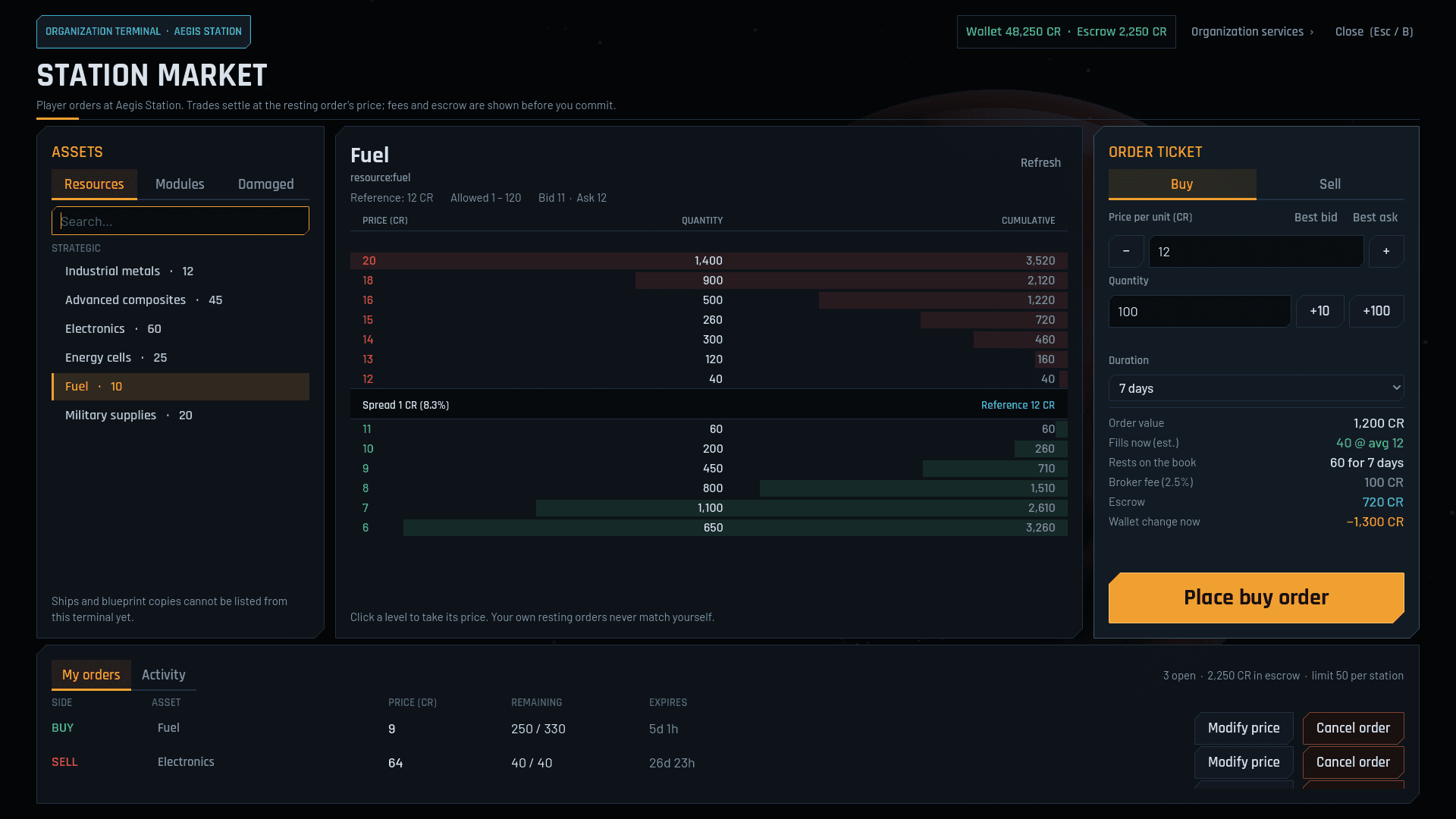Cancel the Electronics sell order
Screen dimensions: 1456x819
[x=1353, y=762]
